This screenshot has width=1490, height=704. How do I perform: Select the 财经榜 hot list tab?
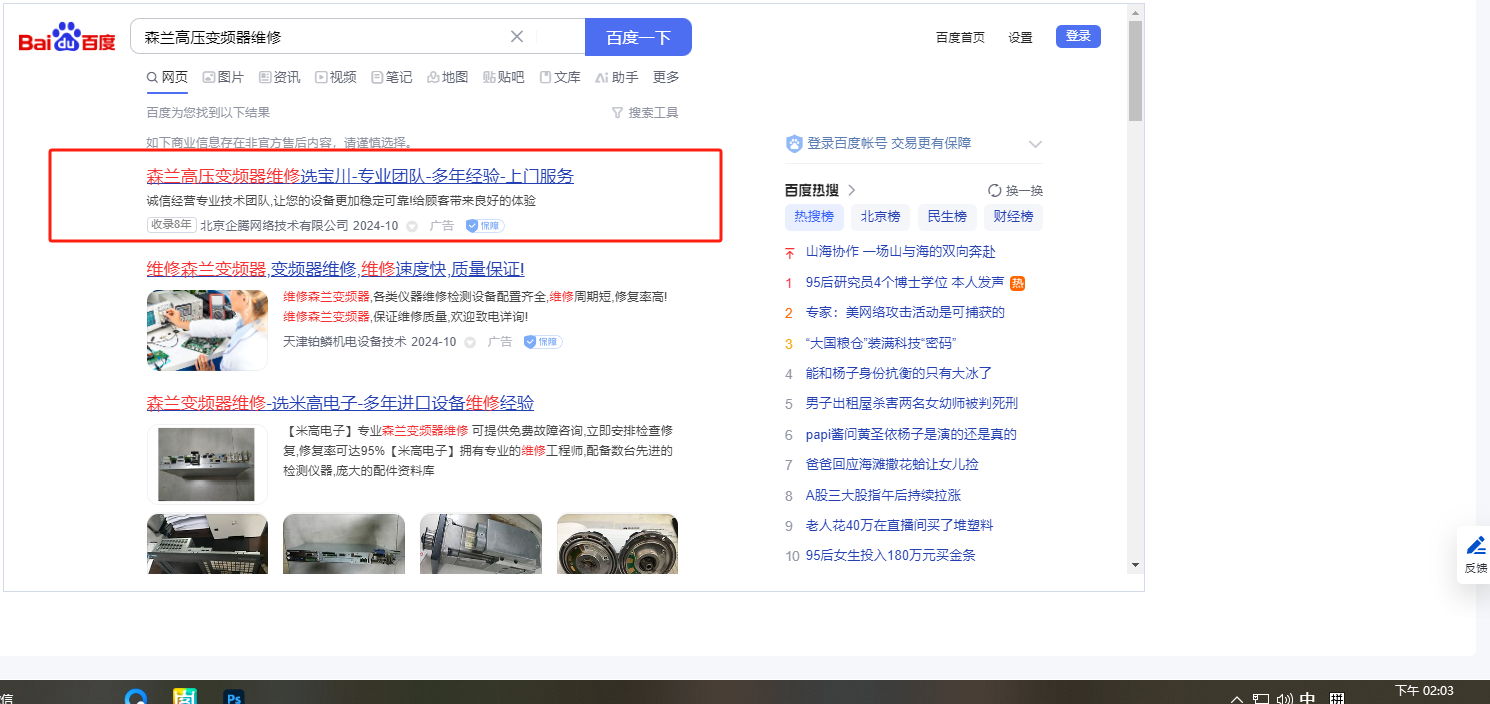(1013, 216)
